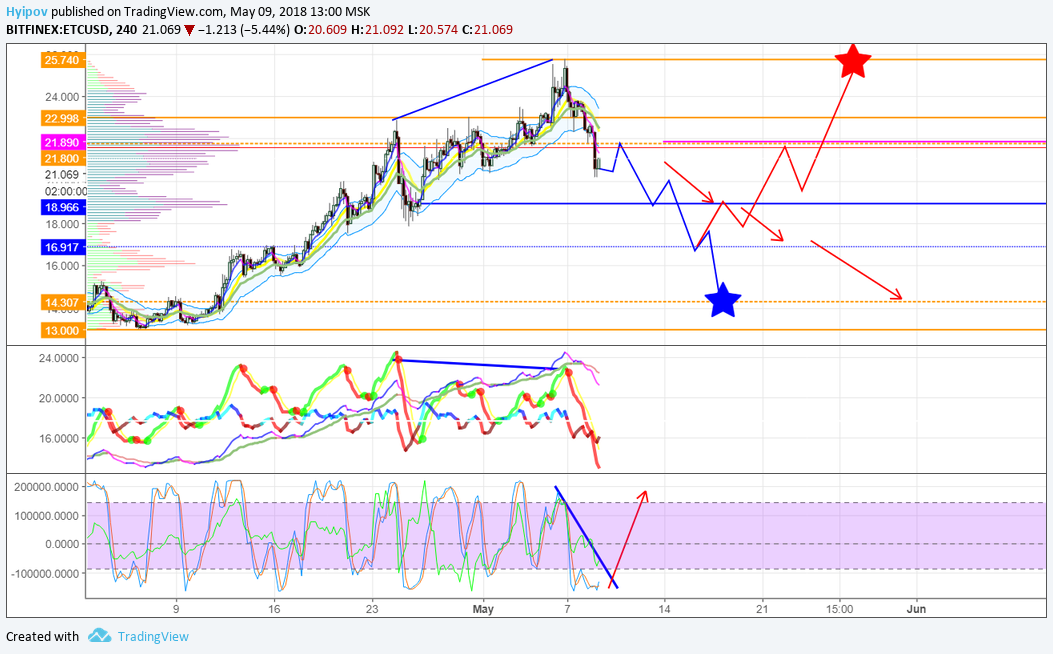Select the orange 25.740 price label
The width and height of the screenshot is (1053, 654).
[61, 60]
